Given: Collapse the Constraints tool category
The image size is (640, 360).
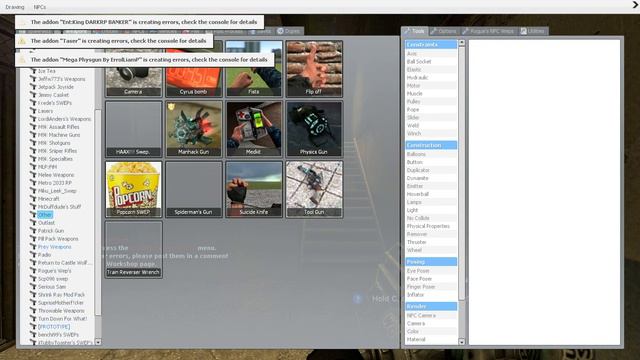Looking at the screenshot, I should click(x=431, y=44).
